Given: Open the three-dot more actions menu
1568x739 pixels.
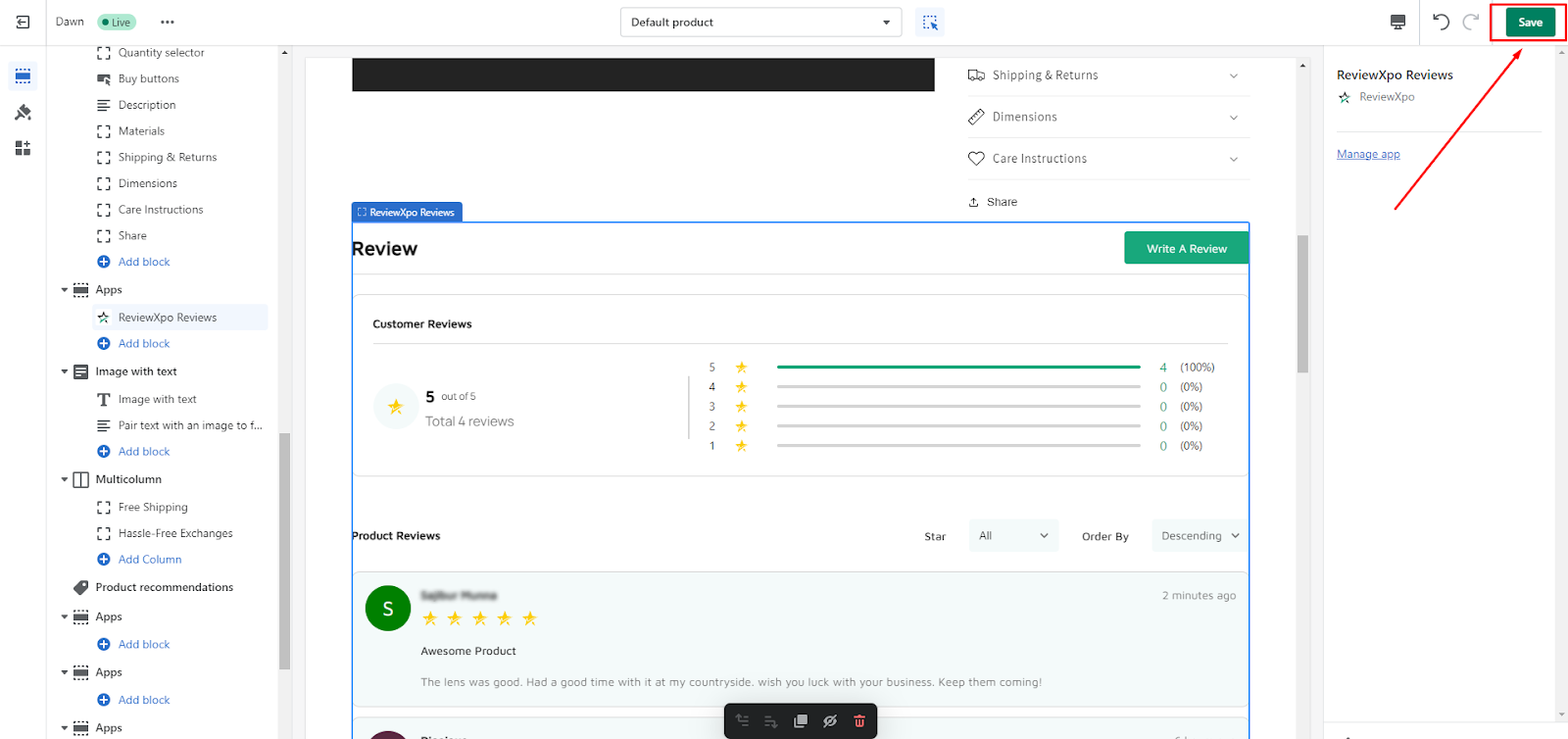Looking at the screenshot, I should 168,22.
